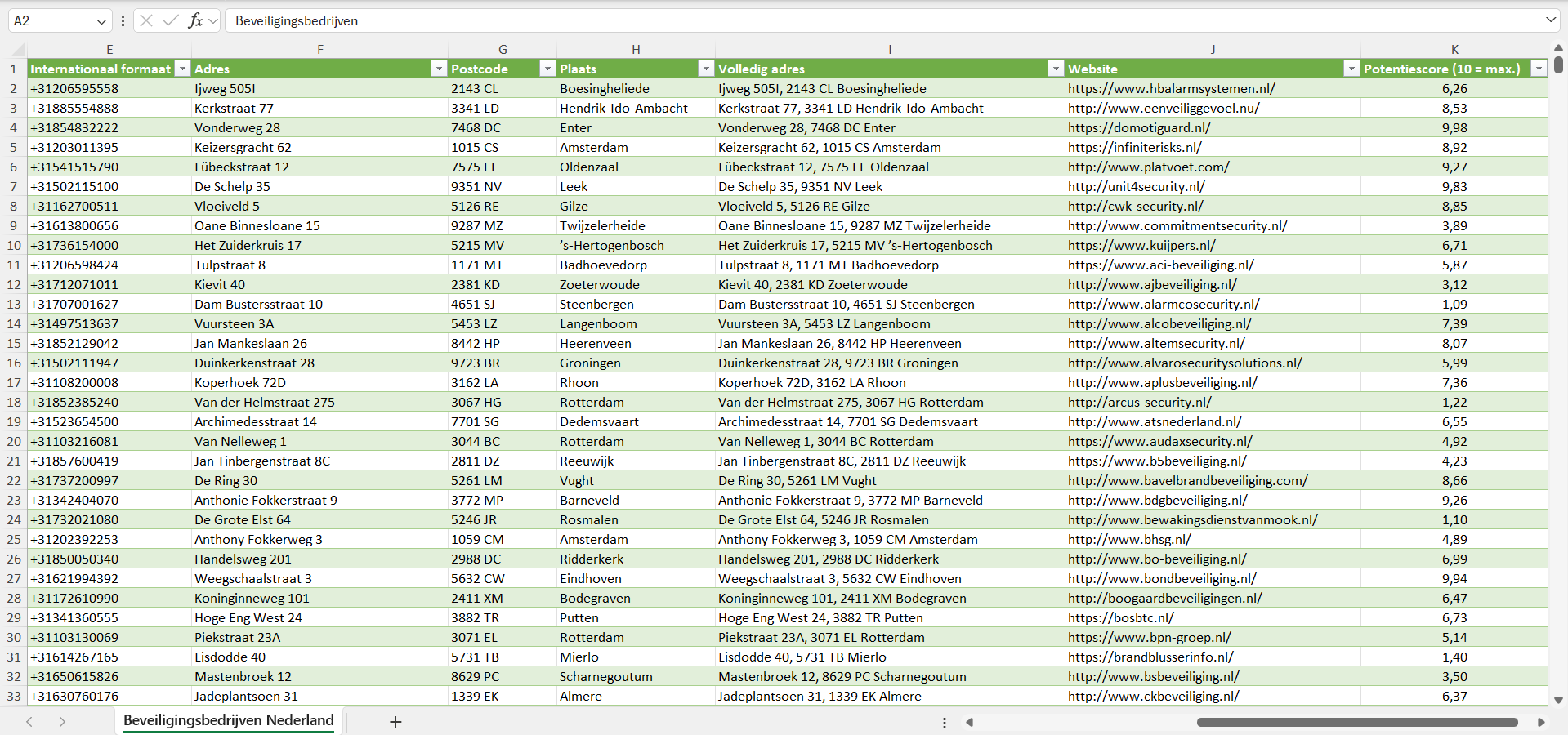This screenshot has height=735, width=1568.
Task: Select column J header
Action: tap(1213, 49)
